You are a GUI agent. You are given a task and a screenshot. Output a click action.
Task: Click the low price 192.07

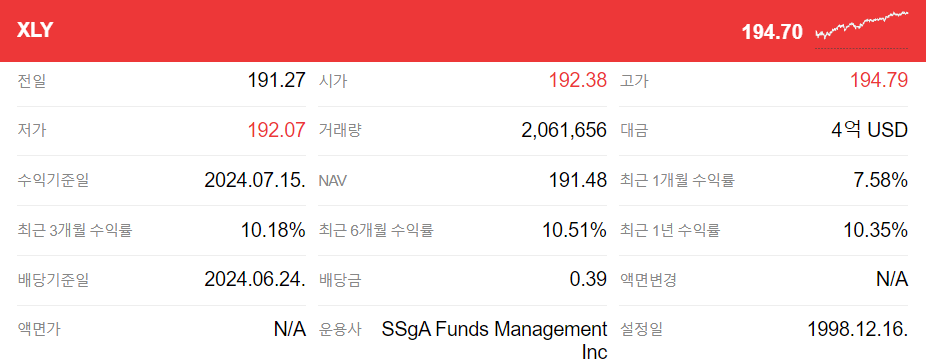click(x=277, y=130)
